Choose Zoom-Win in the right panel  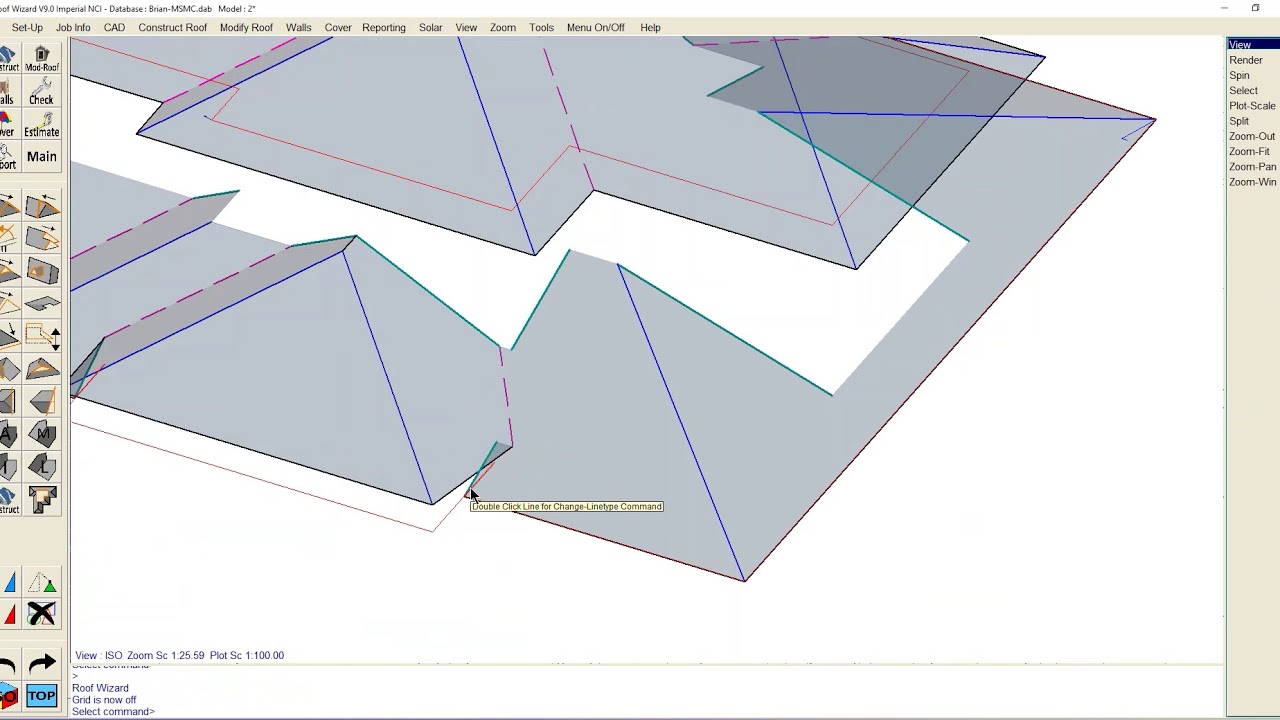pos(1252,182)
